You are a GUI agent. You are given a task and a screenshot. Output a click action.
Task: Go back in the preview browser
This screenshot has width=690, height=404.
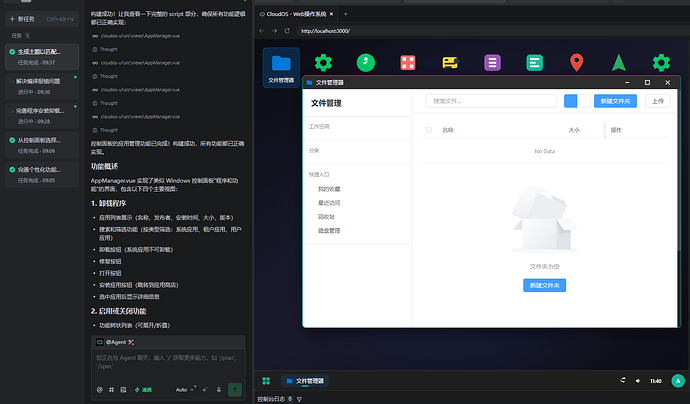262,31
